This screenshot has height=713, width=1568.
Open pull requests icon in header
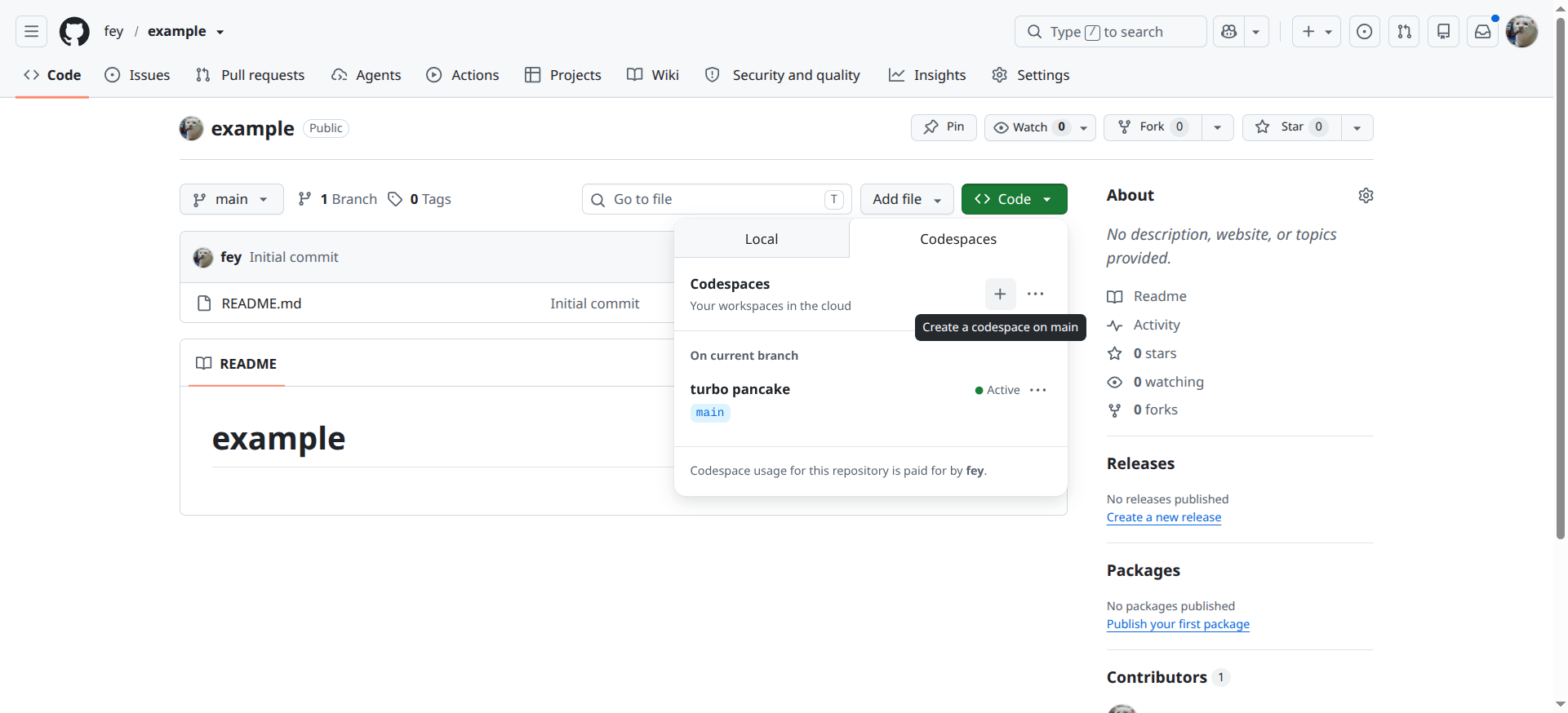1404,32
